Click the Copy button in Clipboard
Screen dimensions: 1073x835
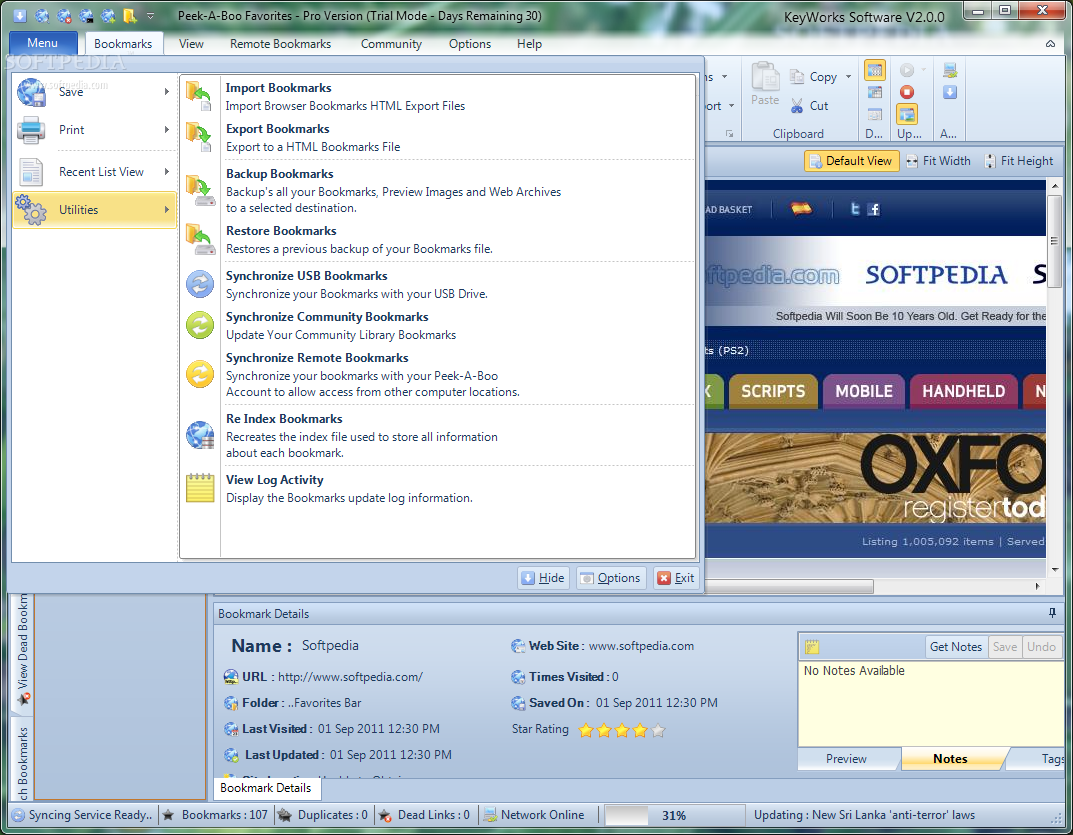click(814, 77)
